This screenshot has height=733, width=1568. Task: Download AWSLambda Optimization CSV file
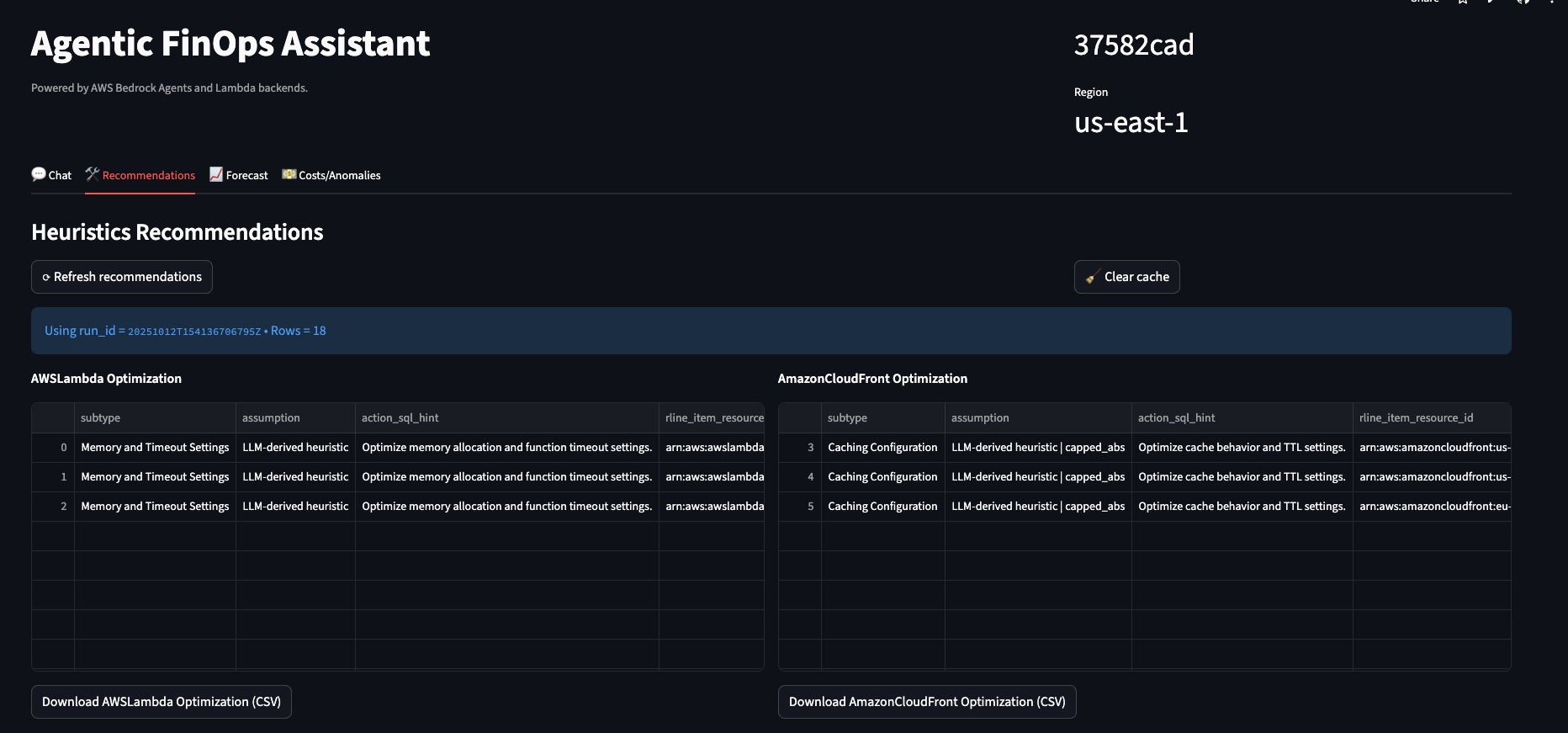pyautogui.click(x=162, y=702)
